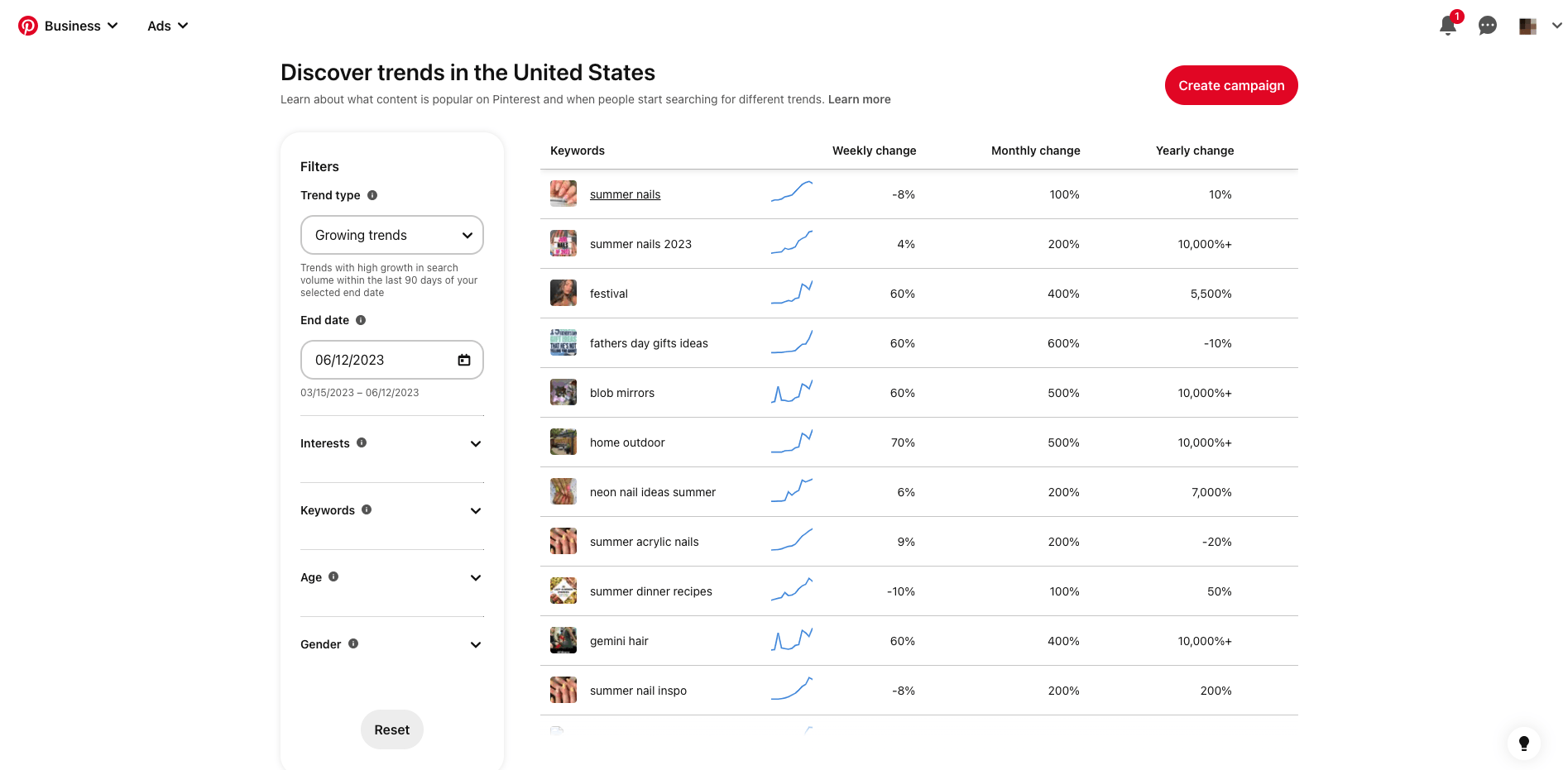The height and width of the screenshot is (770, 1568).
Task: Click the Pinterest logo
Action: (x=27, y=25)
